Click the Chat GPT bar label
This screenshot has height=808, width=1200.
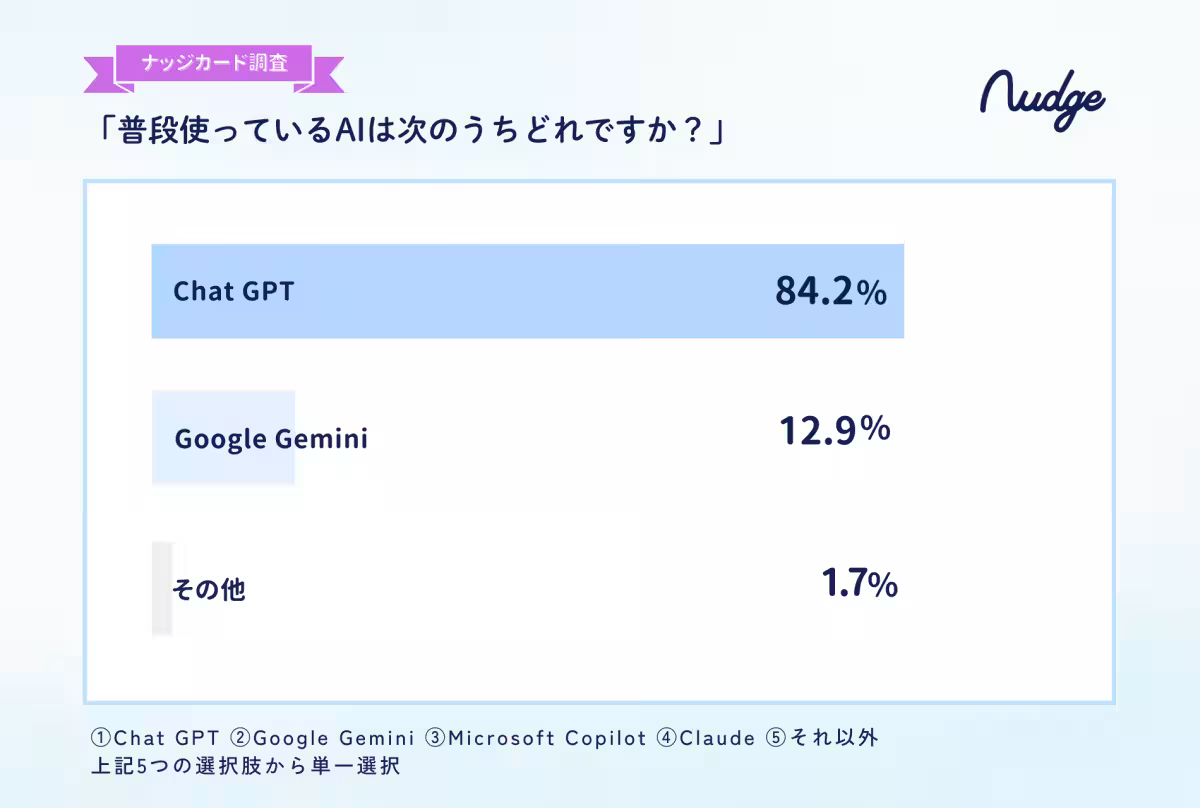pyautogui.click(x=234, y=291)
